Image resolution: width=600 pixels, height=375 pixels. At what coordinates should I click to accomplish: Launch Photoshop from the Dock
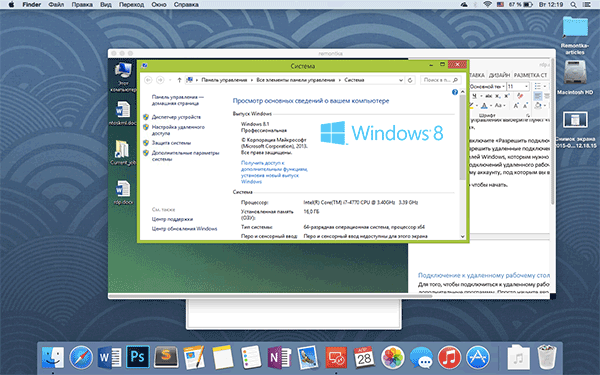(138, 357)
